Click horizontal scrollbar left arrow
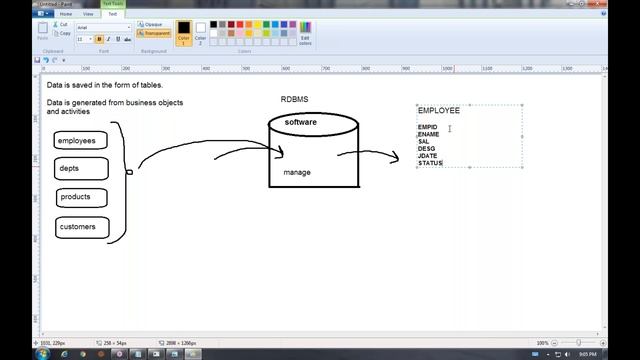Viewport: 640px width, 360px height. click(x=43, y=334)
